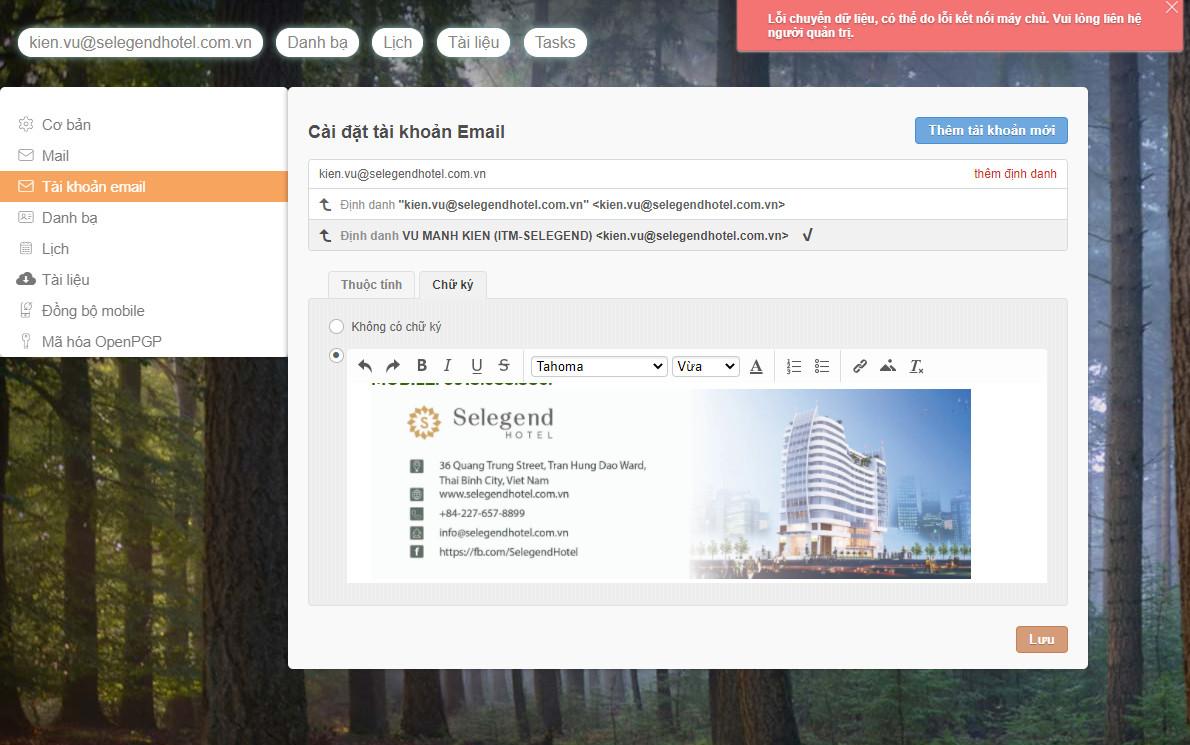This screenshot has height=745, width=1190.
Task: Insert a hyperlink in the signature
Action: (x=860, y=366)
